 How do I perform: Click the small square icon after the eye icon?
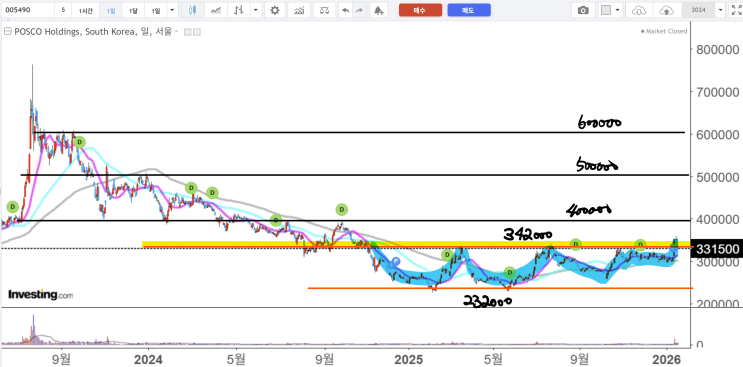(197, 32)
